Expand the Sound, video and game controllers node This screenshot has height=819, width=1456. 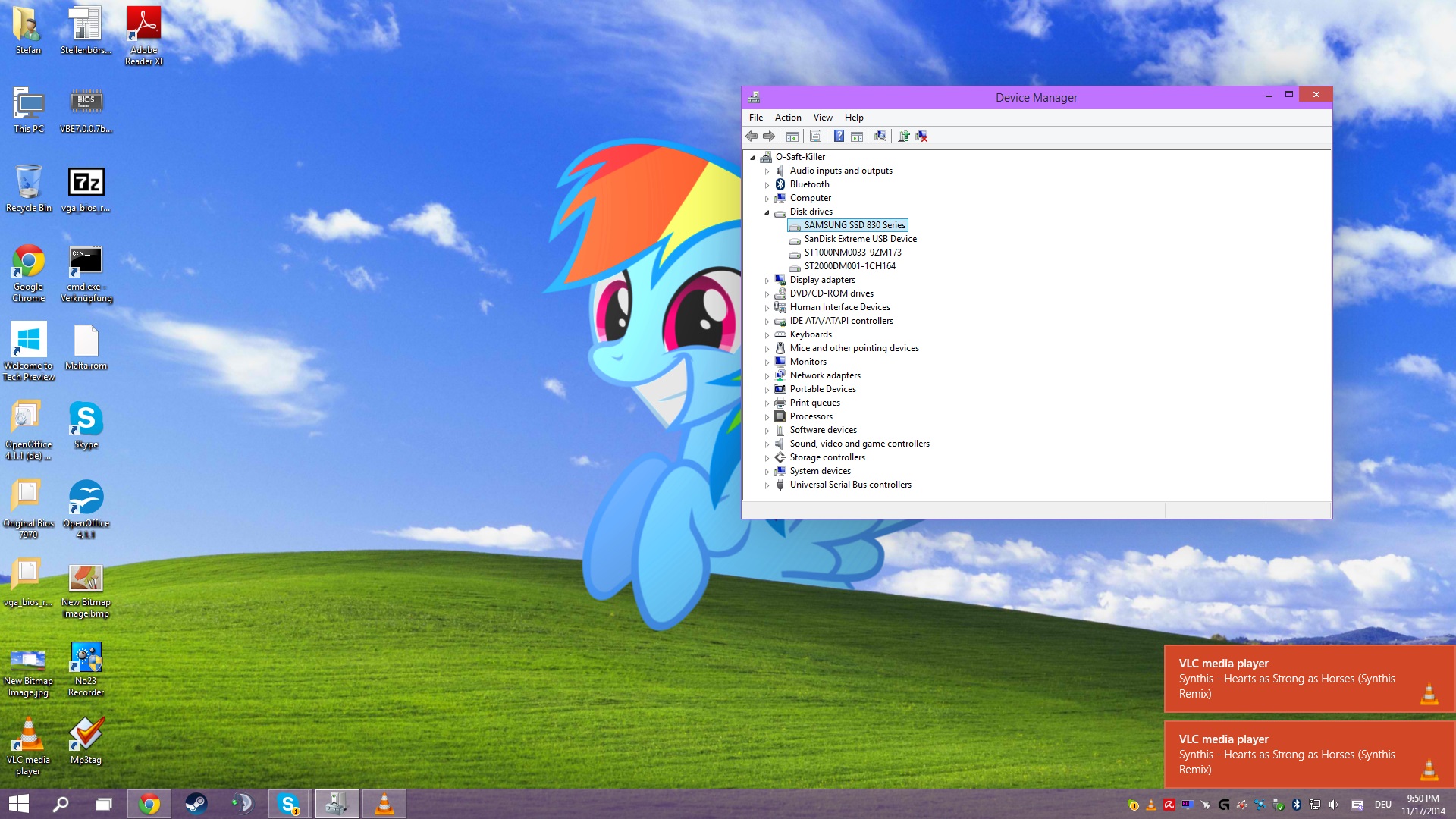(767, 444)
